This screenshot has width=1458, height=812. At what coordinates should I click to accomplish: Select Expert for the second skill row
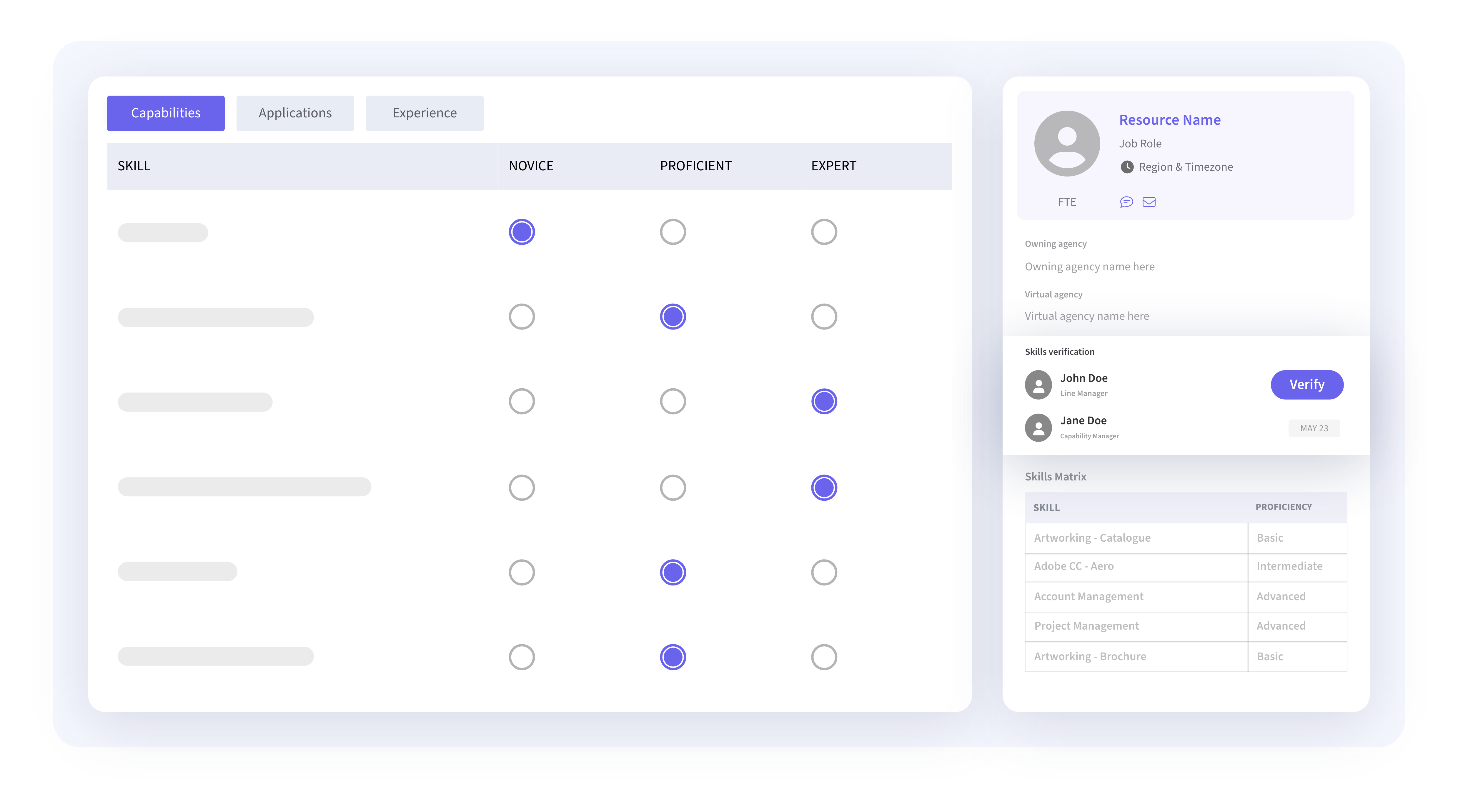[x=823, y=317]
